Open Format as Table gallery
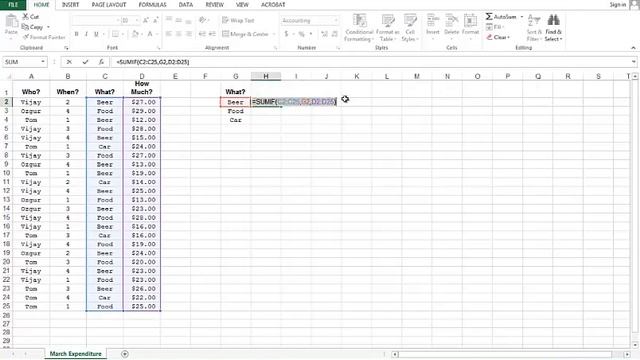This screenshot has height=360, width=640. coord(387,27)
